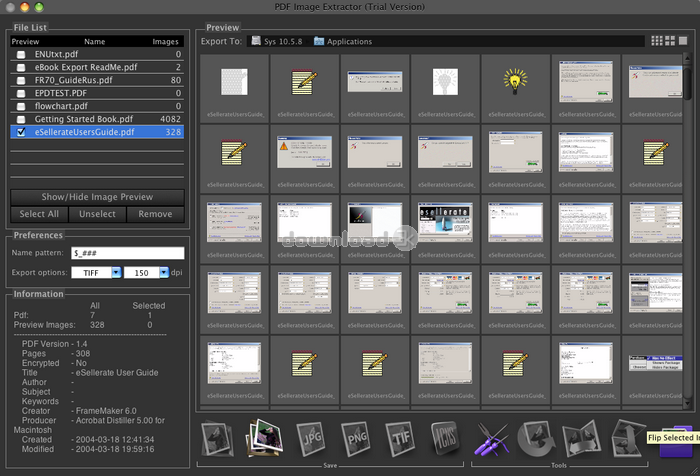The height and width of the screenshot is (476, 700).
Task: Tick the flowchart.pdf checkbox
Action: 21,106
